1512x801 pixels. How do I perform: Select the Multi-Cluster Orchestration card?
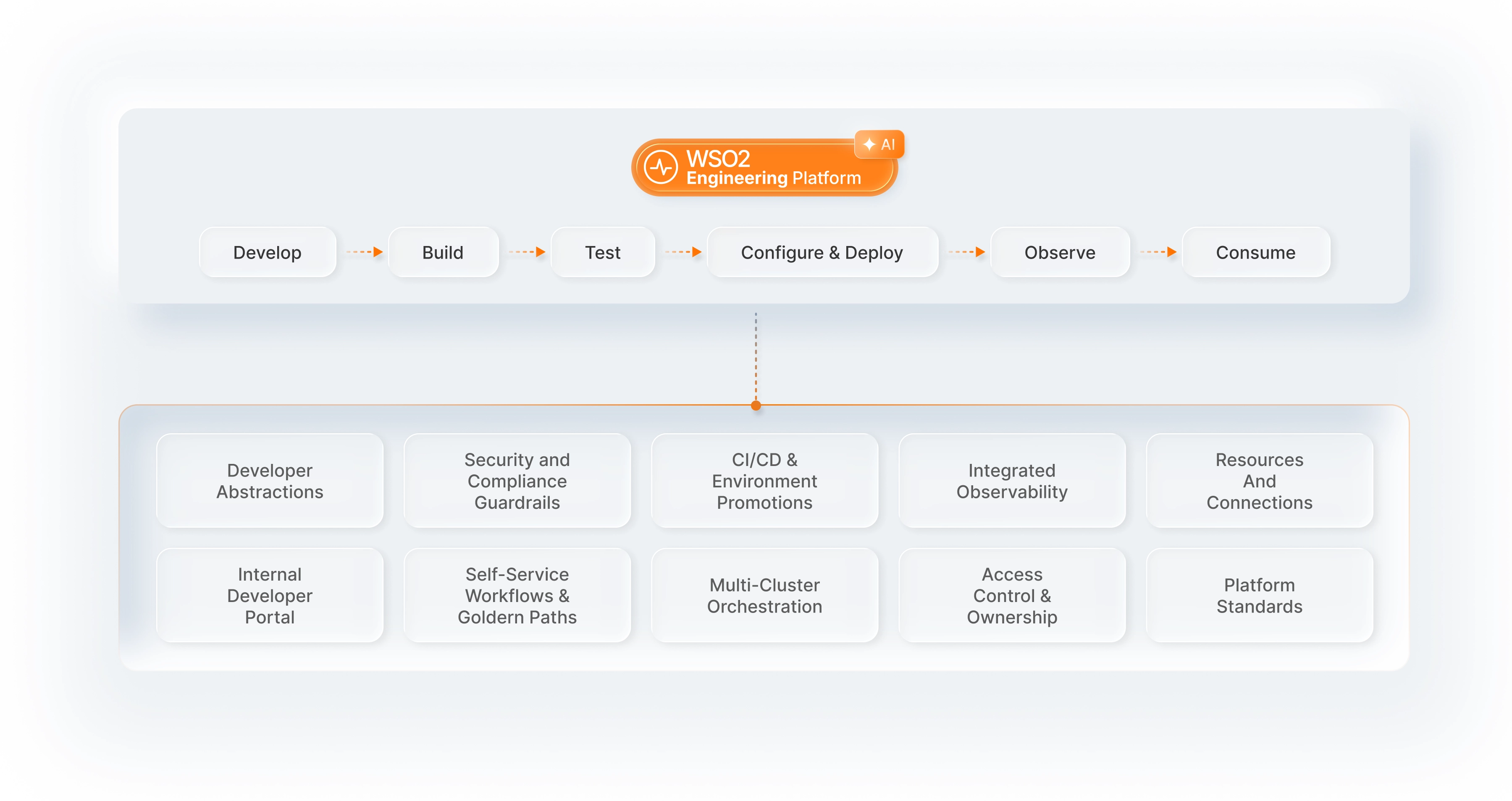click(764, 595)
